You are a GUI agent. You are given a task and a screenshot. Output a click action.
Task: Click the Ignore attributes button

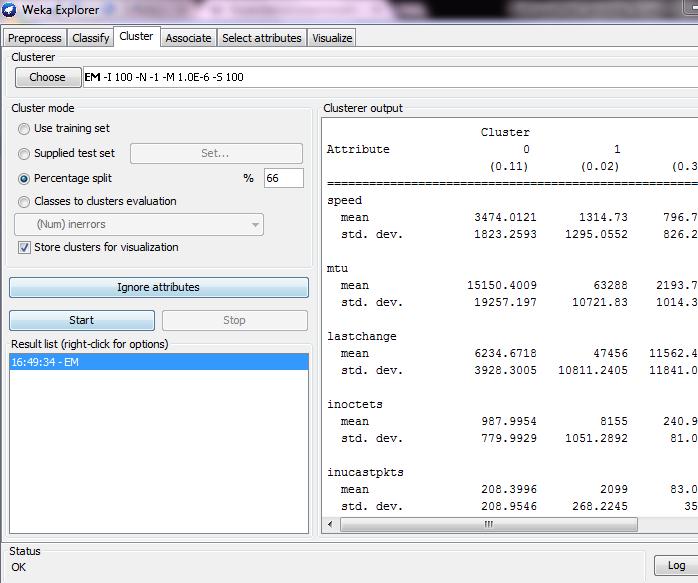click(158, 287)
